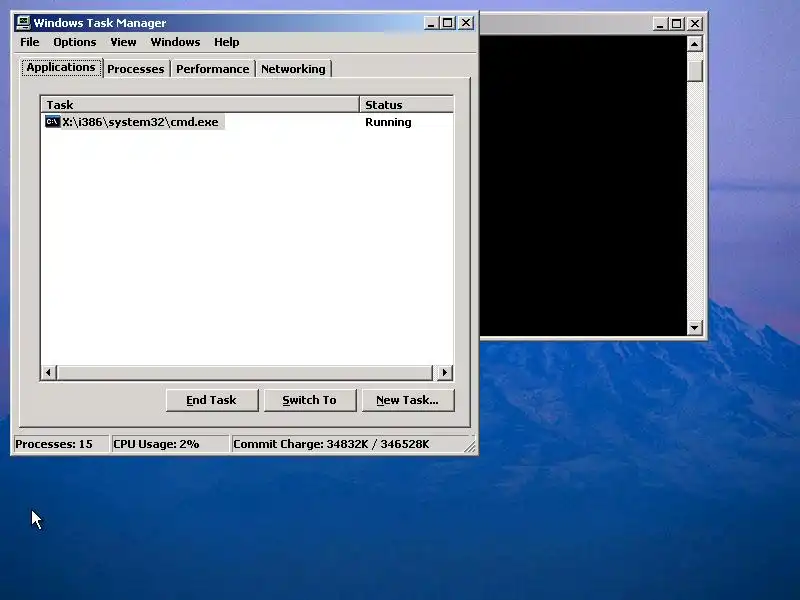Switch to the Networking tab
The image size is (800, 600).
tap(293, 69)
